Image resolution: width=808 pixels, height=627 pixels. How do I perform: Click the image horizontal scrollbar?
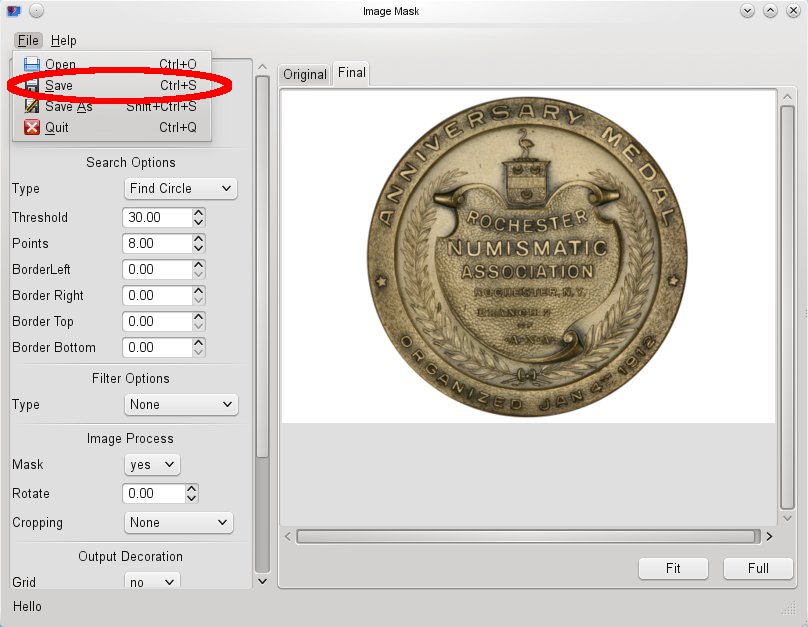528,536
